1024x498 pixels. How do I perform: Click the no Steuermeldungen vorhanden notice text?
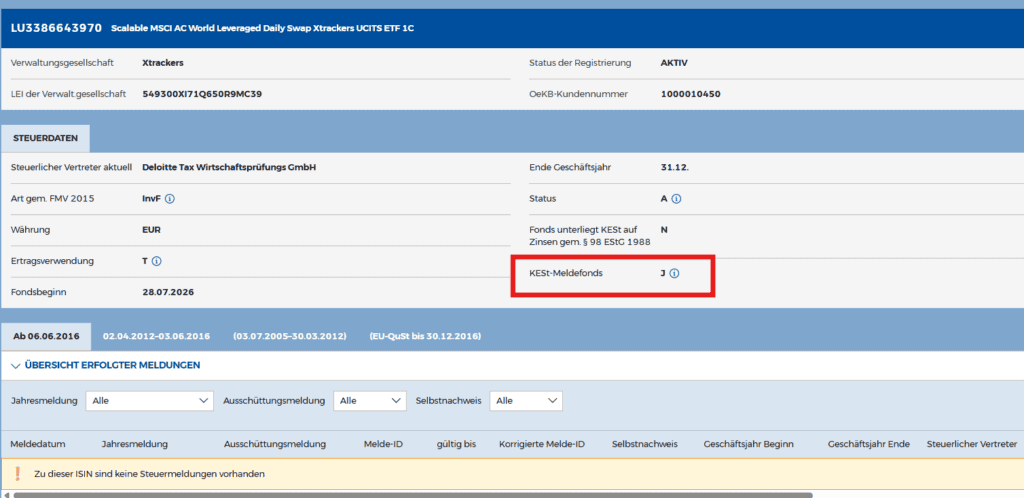(x=150, y=474)
